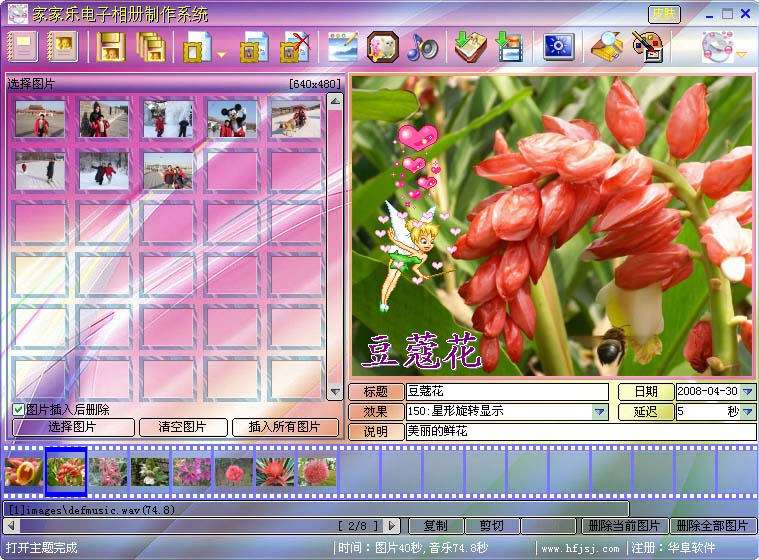This screenshot has width=759, height=560.
Task: Click the blue monitor screen settings icon
Action: coord(558,47)
